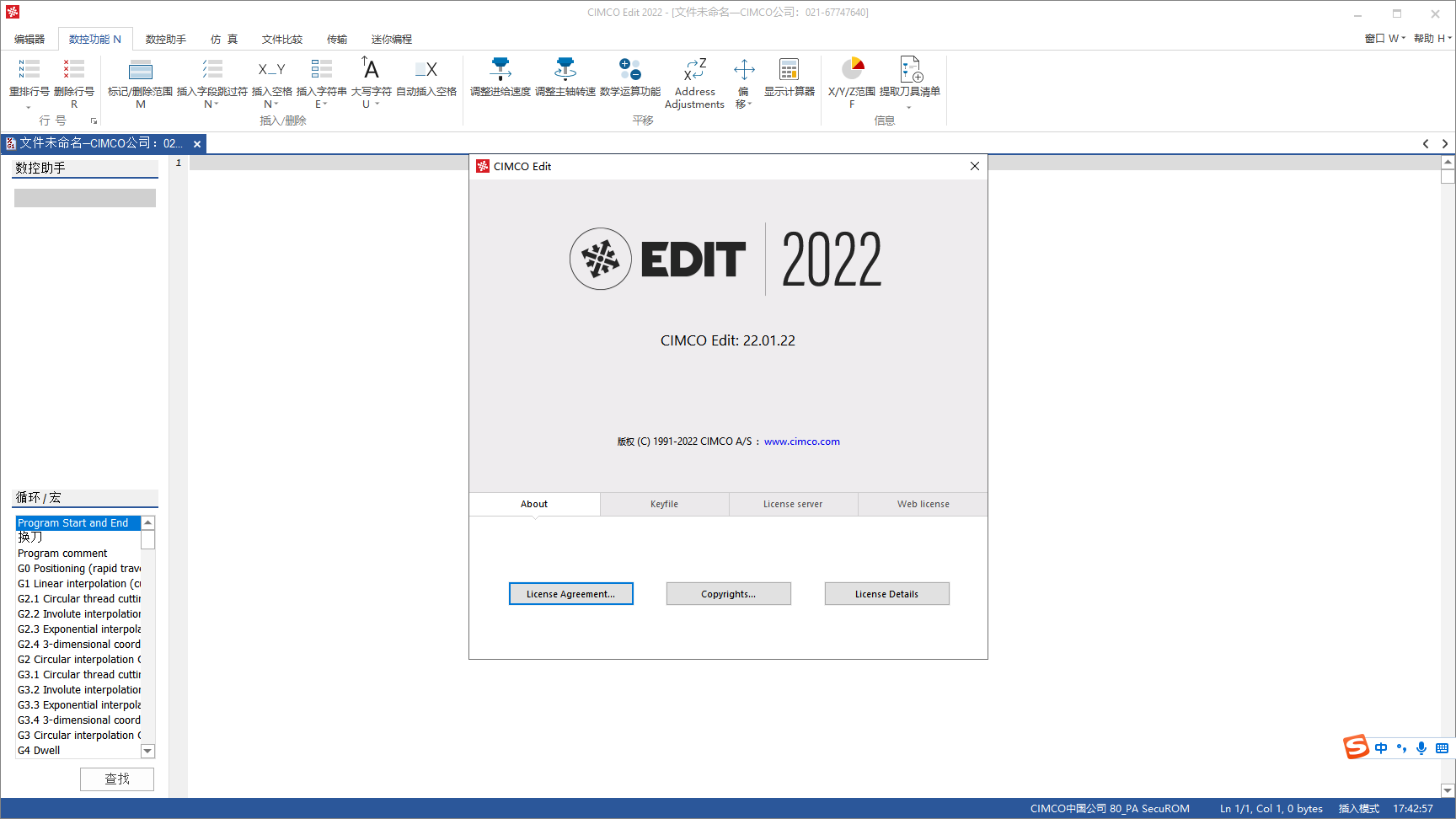Open 调整主轴转速 spindle speed tool

coord(565,69)
